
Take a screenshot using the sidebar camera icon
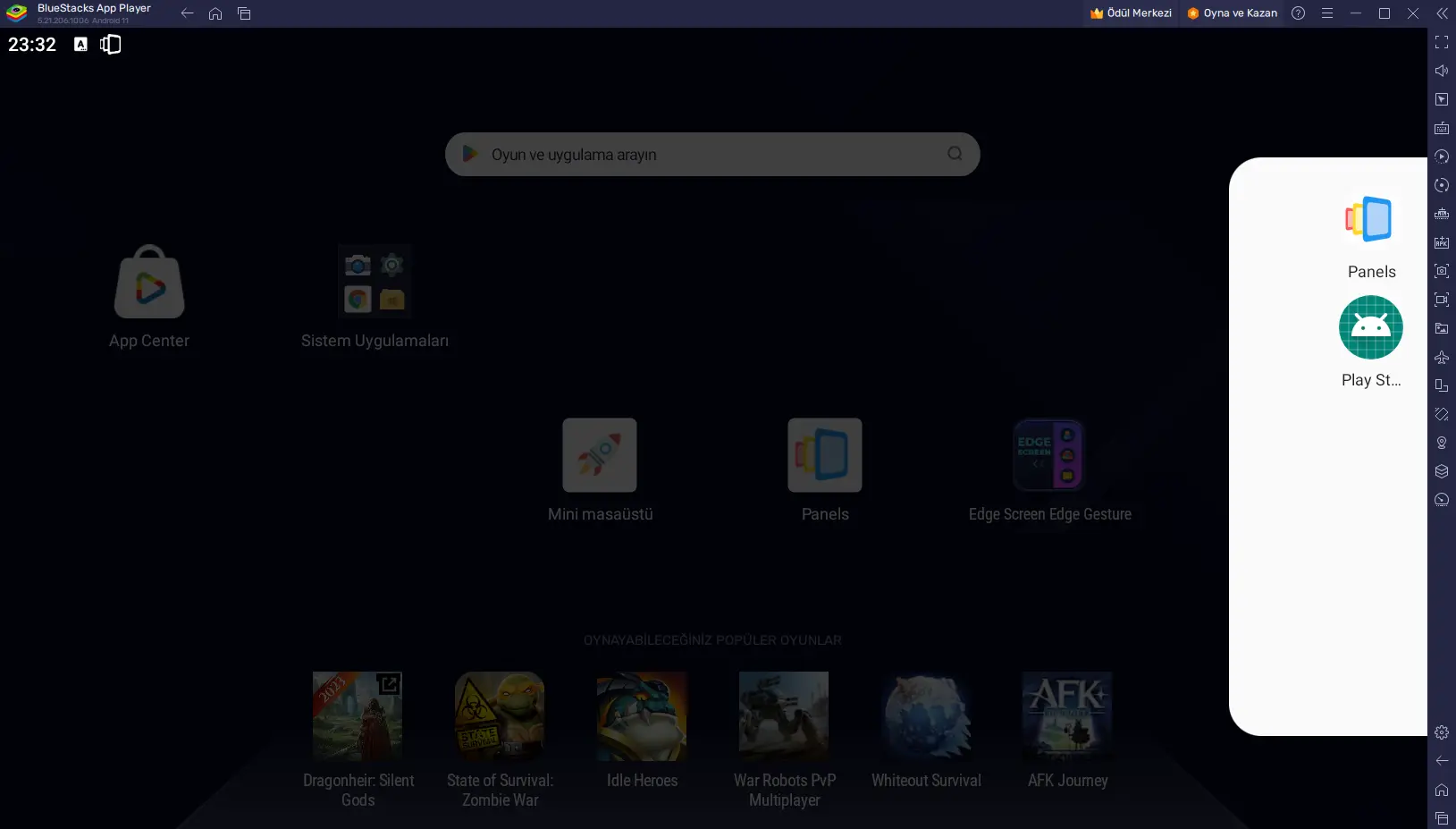click(1442, 271)
